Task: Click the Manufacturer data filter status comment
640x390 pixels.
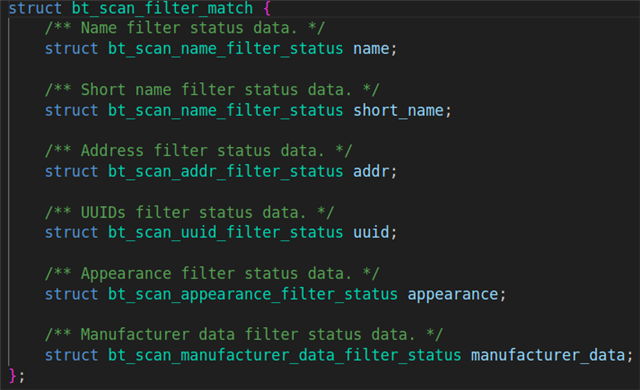Action: tap(244, 335)
